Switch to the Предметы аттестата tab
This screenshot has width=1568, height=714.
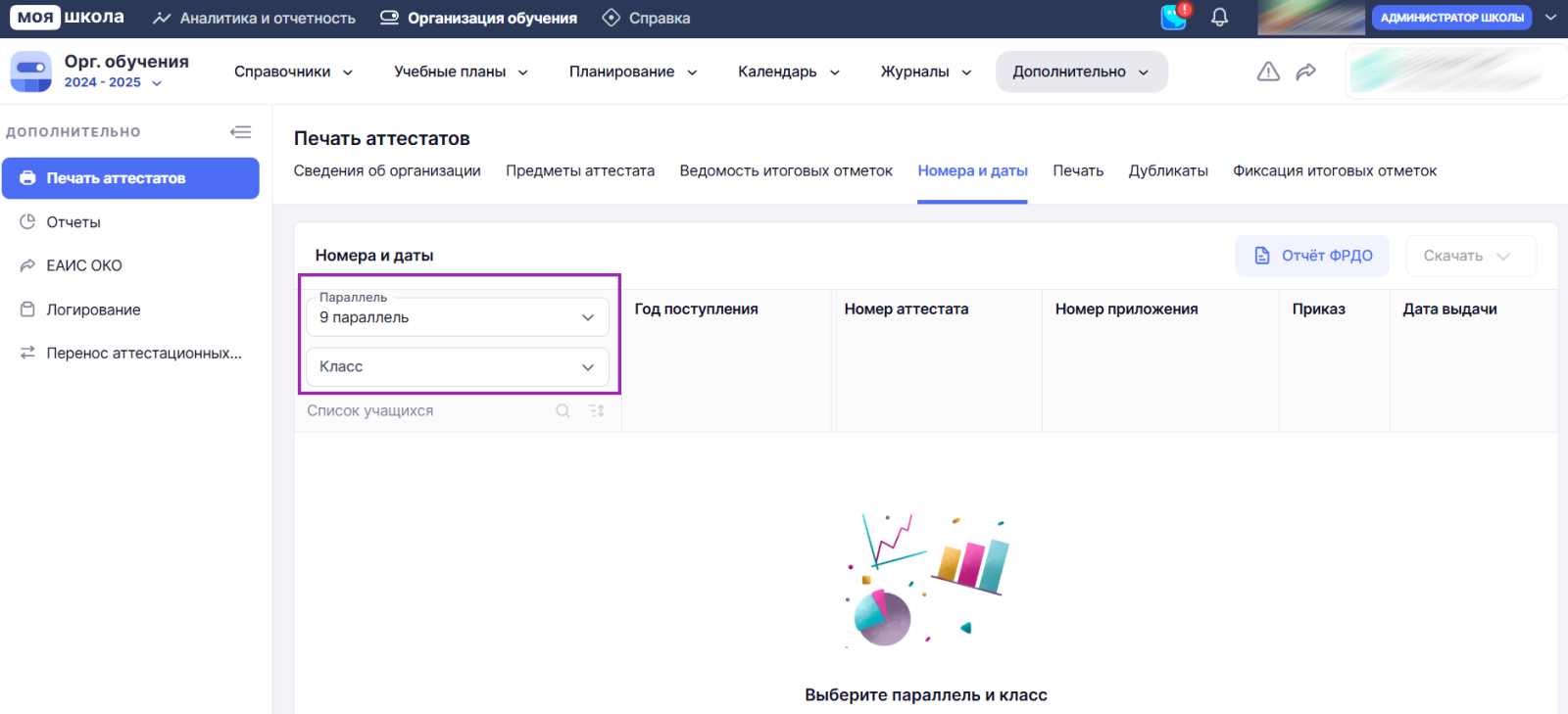(579, 171)
